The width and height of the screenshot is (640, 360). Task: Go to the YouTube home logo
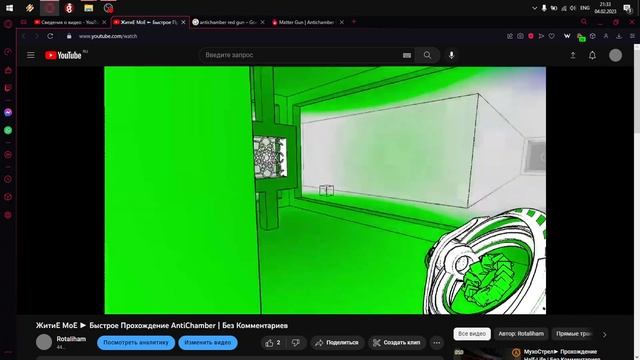tap(63, 55)
